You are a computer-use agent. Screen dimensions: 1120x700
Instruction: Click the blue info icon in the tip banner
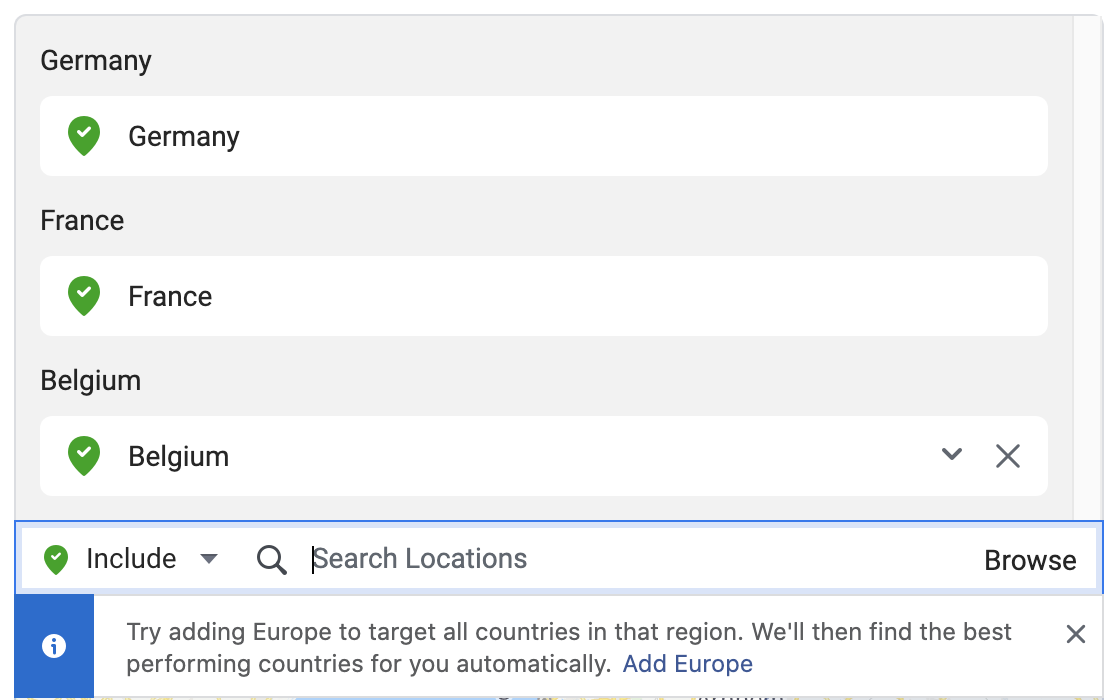click(x=54, y=646)
